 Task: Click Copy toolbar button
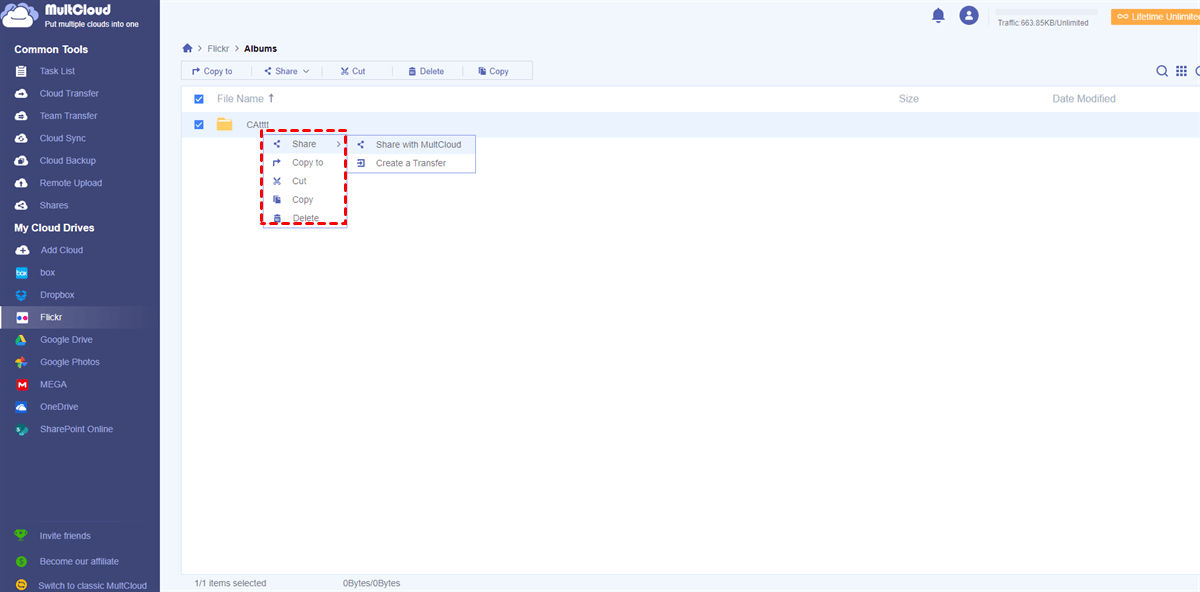(x=493, y=71)
